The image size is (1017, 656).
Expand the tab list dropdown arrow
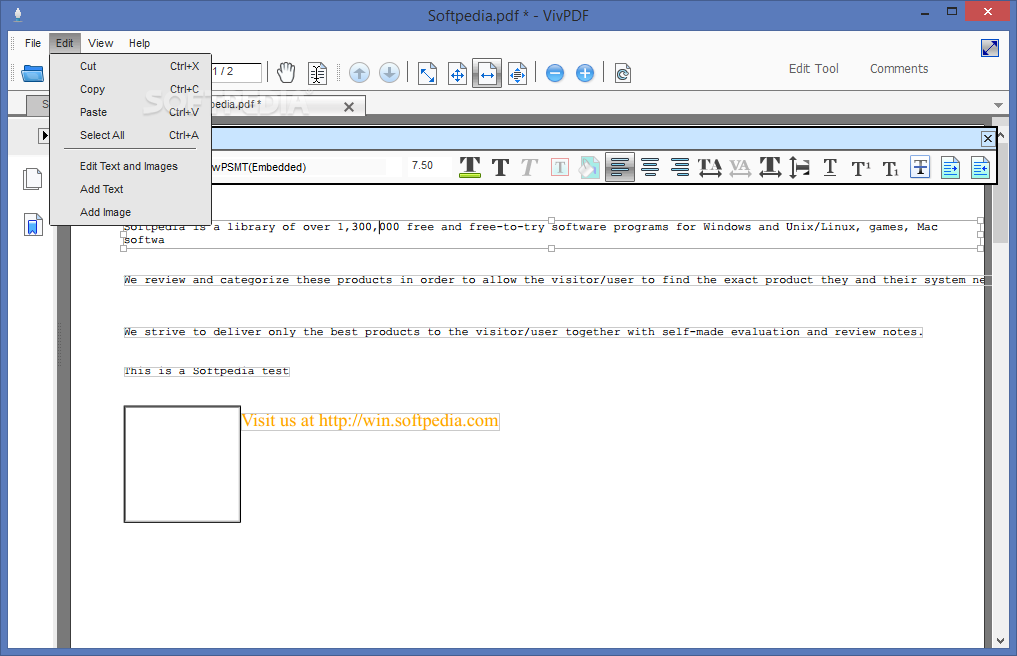998,105
